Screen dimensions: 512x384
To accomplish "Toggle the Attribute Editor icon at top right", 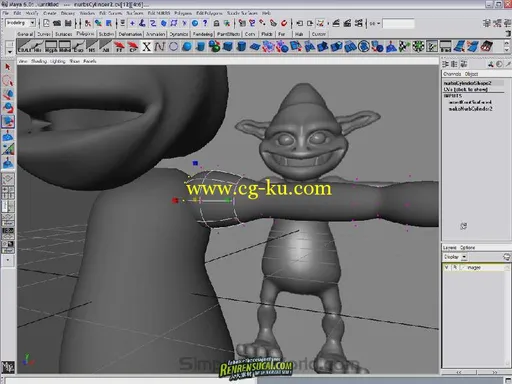I will click(487, 23).
